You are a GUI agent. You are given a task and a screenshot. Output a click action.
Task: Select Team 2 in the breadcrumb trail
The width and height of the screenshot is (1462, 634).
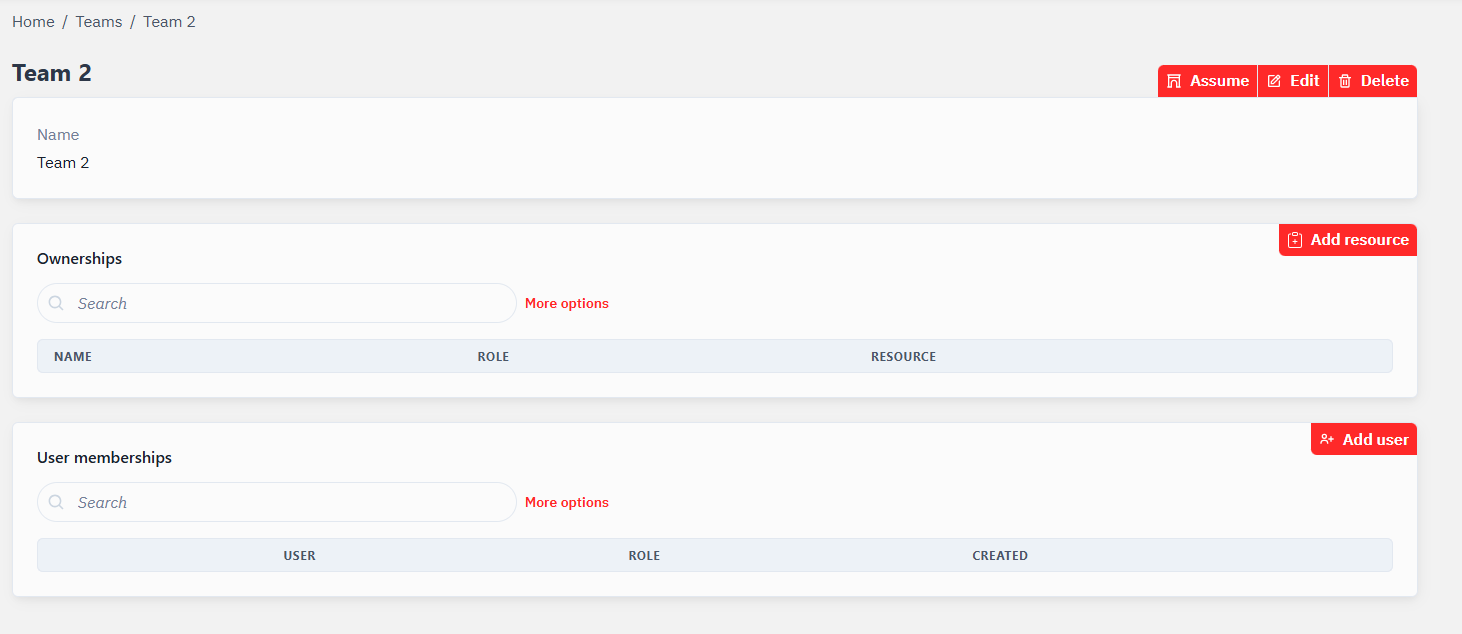click(169, 22)
